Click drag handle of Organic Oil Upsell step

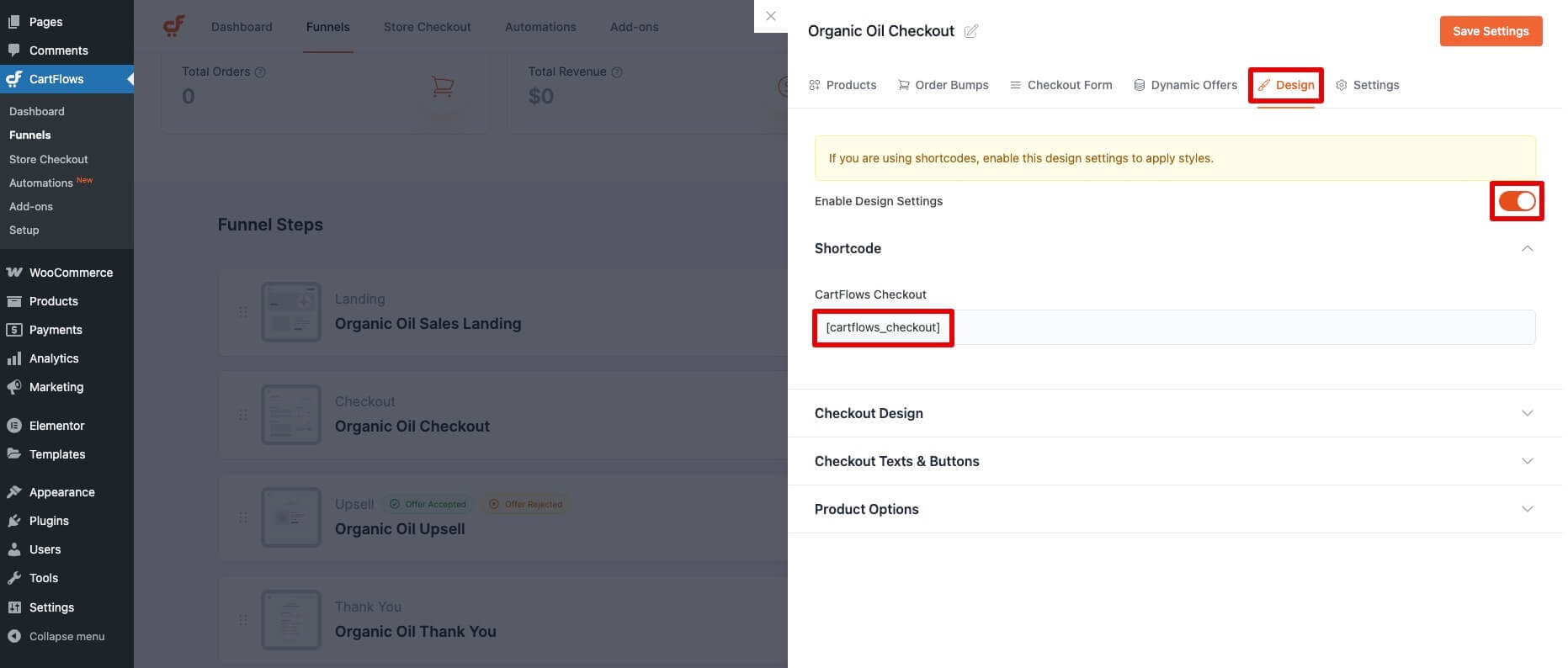click(242, 517)
